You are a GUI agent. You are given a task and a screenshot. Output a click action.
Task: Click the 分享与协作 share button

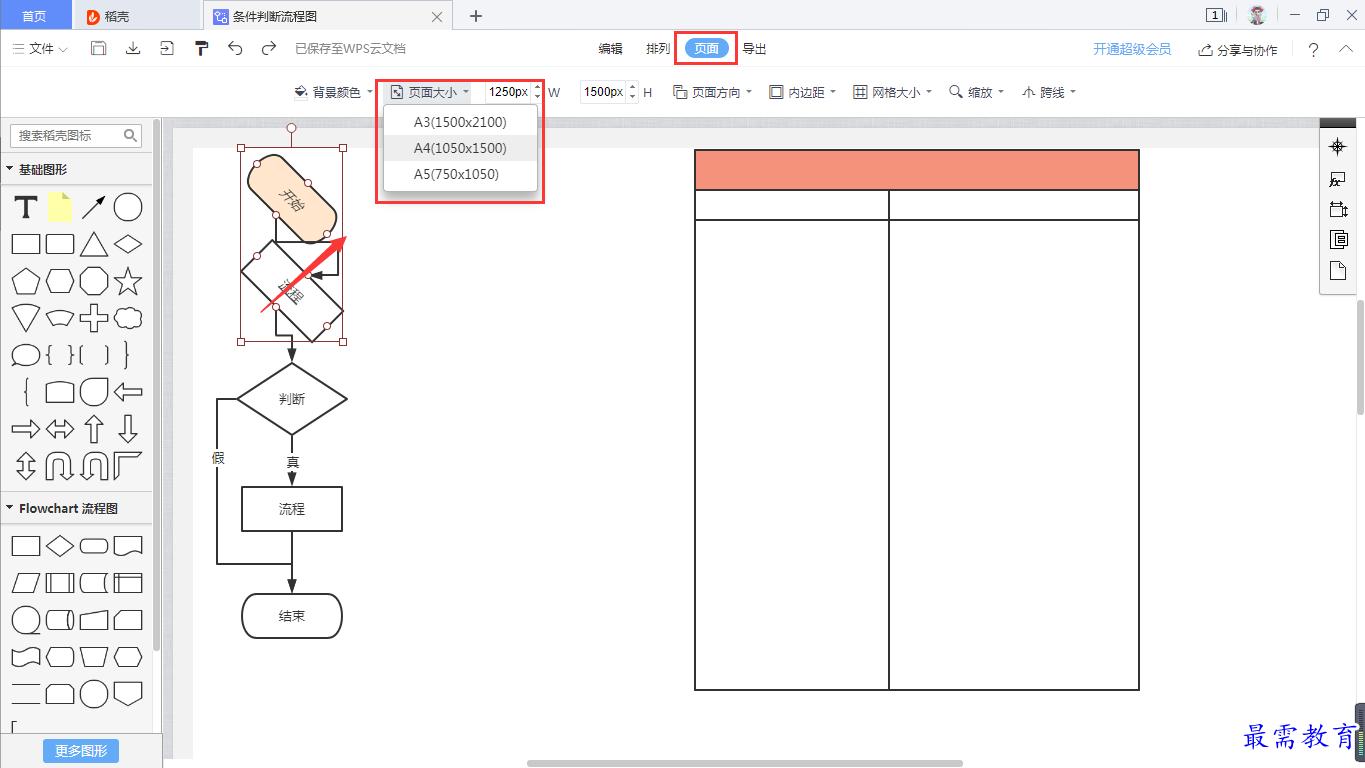tap(1238, 50)
